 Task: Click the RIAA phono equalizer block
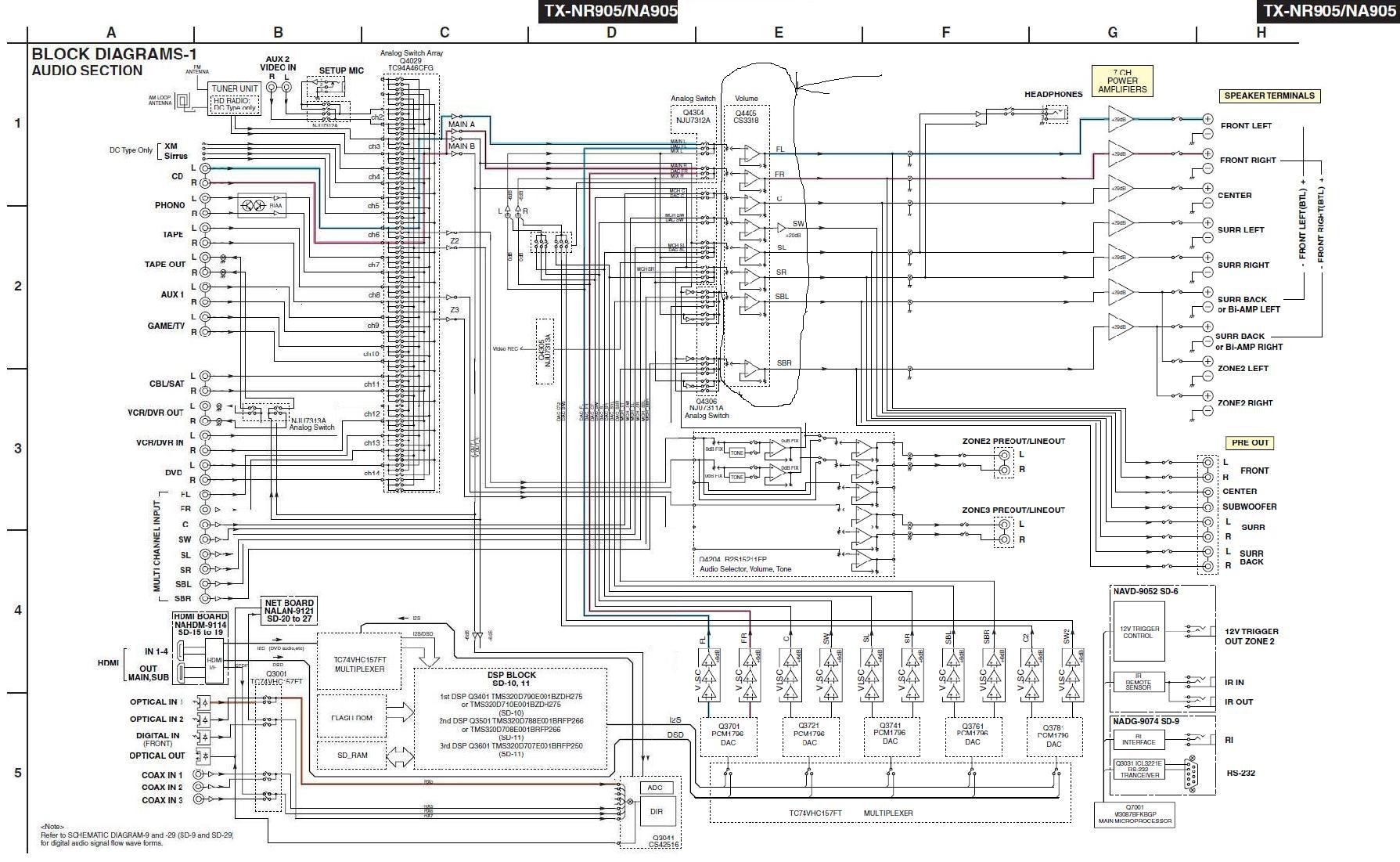click(x=261, y=205)
